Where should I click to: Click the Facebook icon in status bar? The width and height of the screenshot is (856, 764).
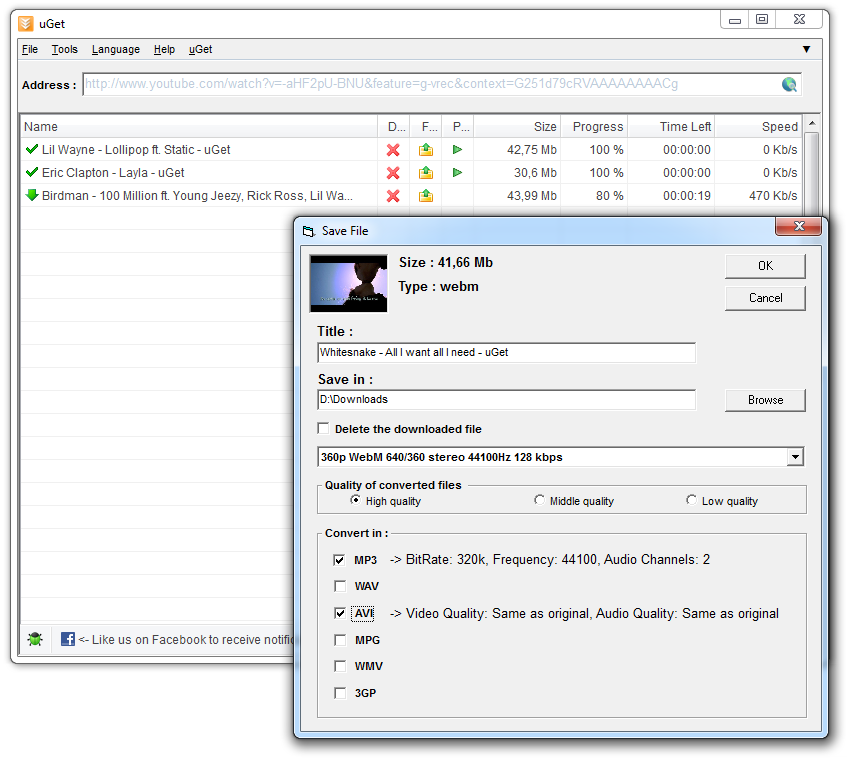[68, 639]
